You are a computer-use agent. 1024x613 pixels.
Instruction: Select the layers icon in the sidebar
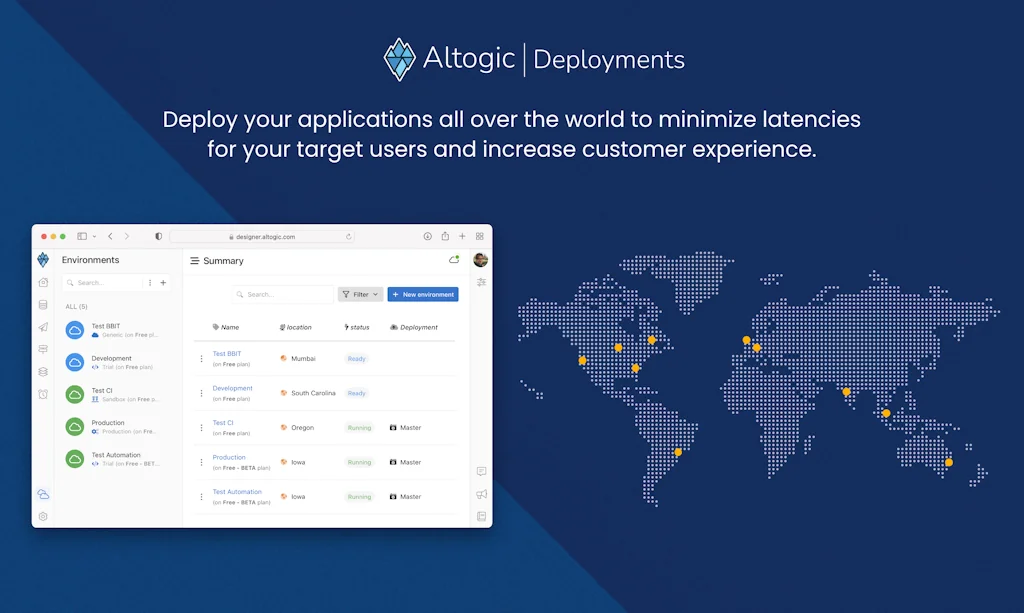(x=42, y=371)
